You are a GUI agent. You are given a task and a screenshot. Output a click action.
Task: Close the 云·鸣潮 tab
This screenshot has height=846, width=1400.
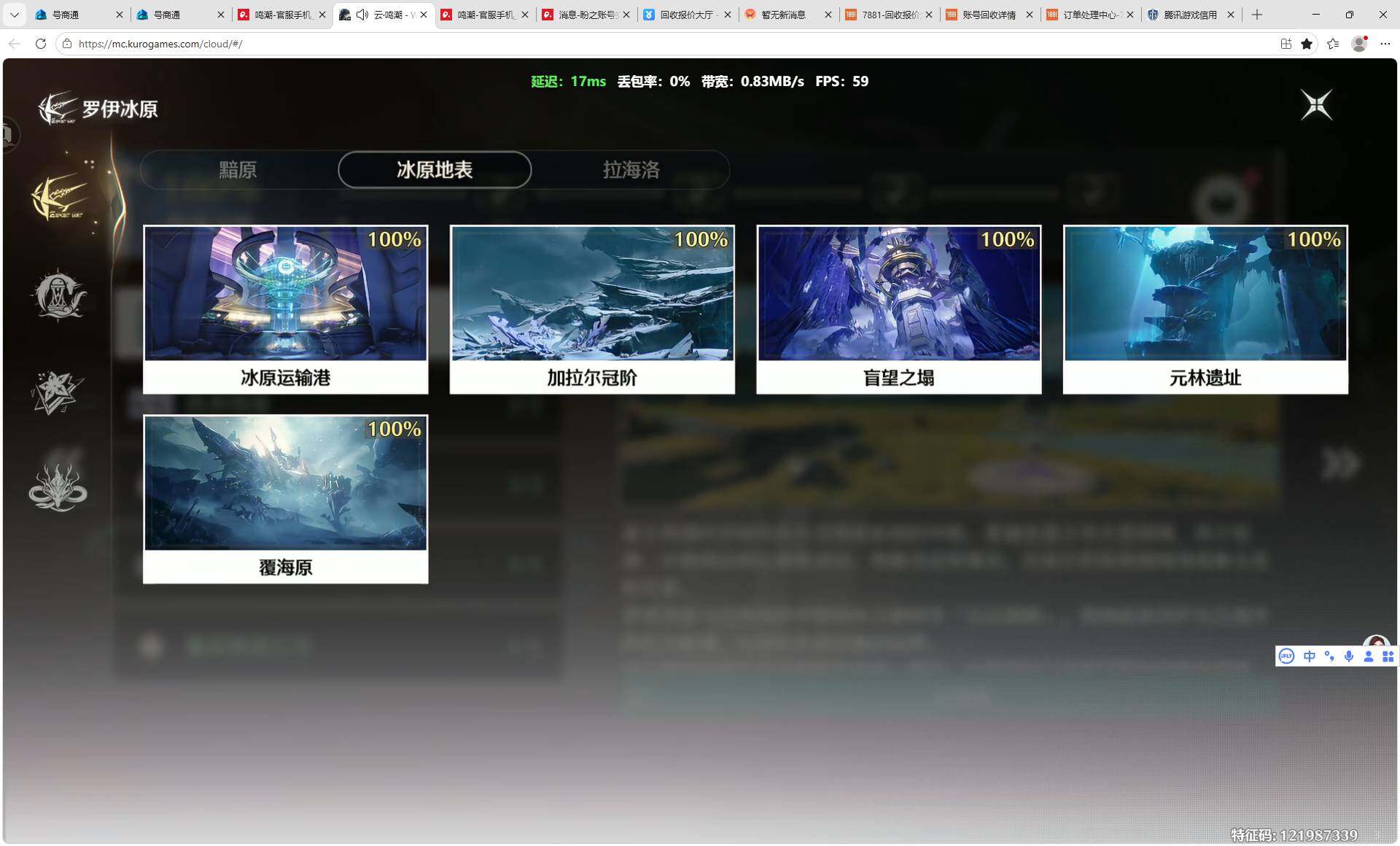tap(424, 15)
